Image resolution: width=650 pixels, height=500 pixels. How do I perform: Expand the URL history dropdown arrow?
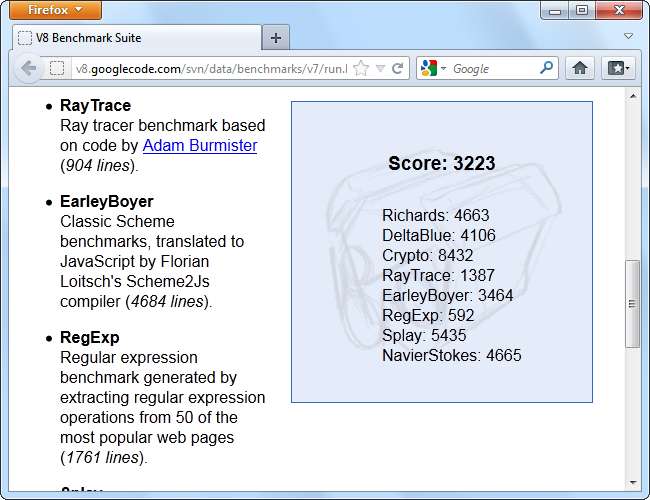click(380, 69)
